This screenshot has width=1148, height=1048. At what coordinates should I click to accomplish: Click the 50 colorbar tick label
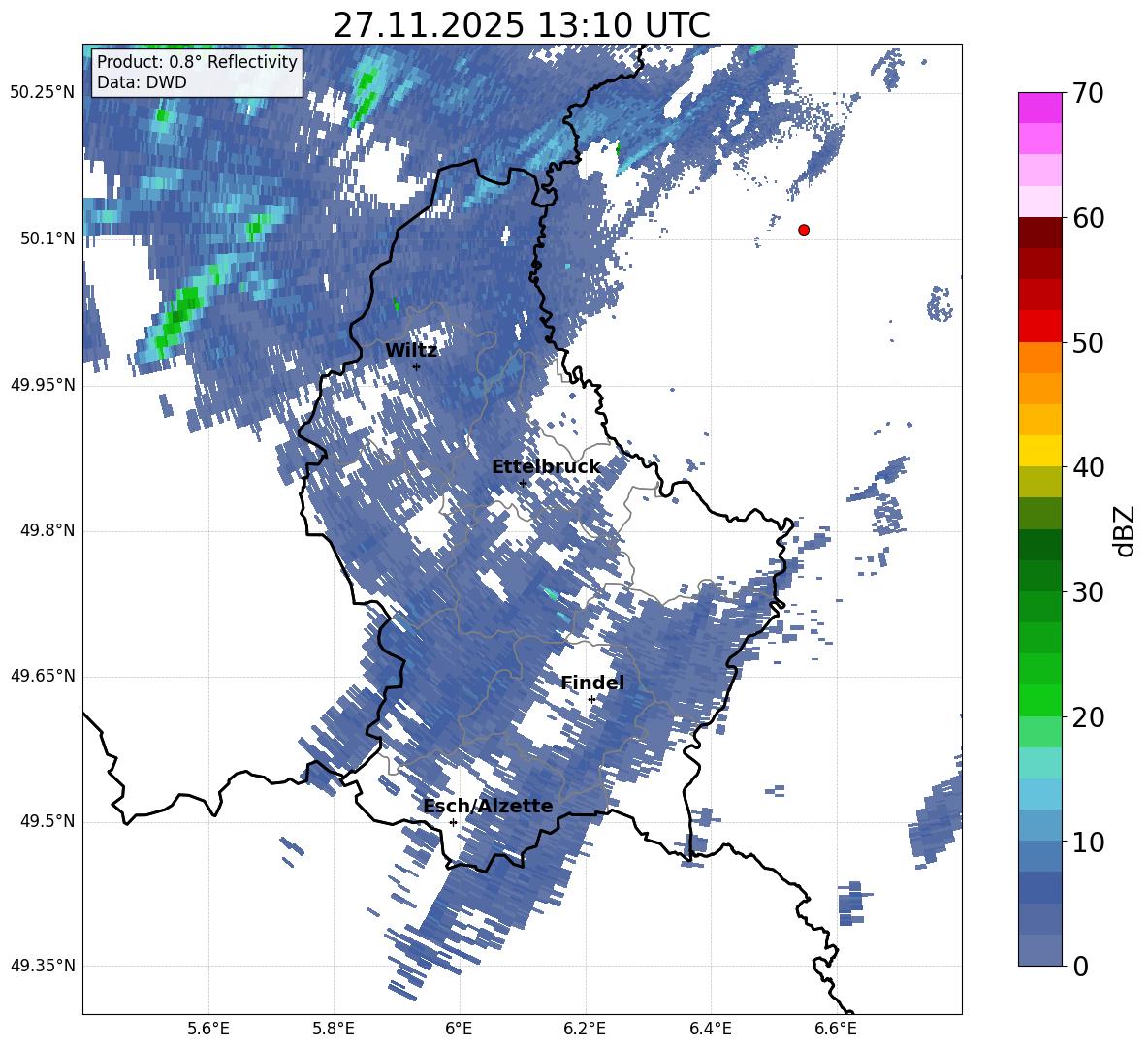click(x=1088, y=342)
